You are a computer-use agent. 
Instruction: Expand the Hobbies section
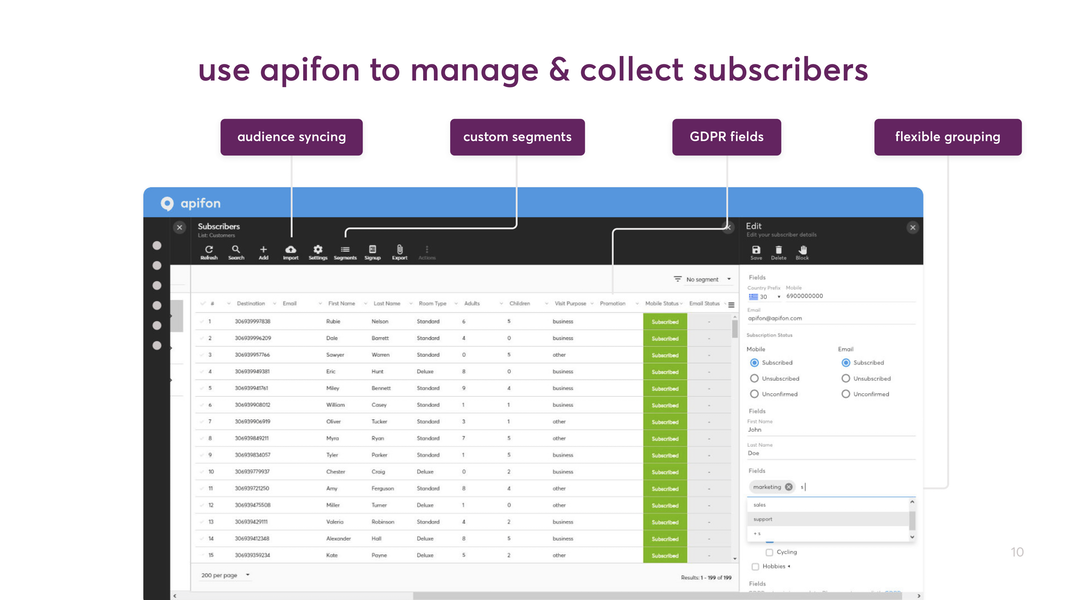pos(755,566)
